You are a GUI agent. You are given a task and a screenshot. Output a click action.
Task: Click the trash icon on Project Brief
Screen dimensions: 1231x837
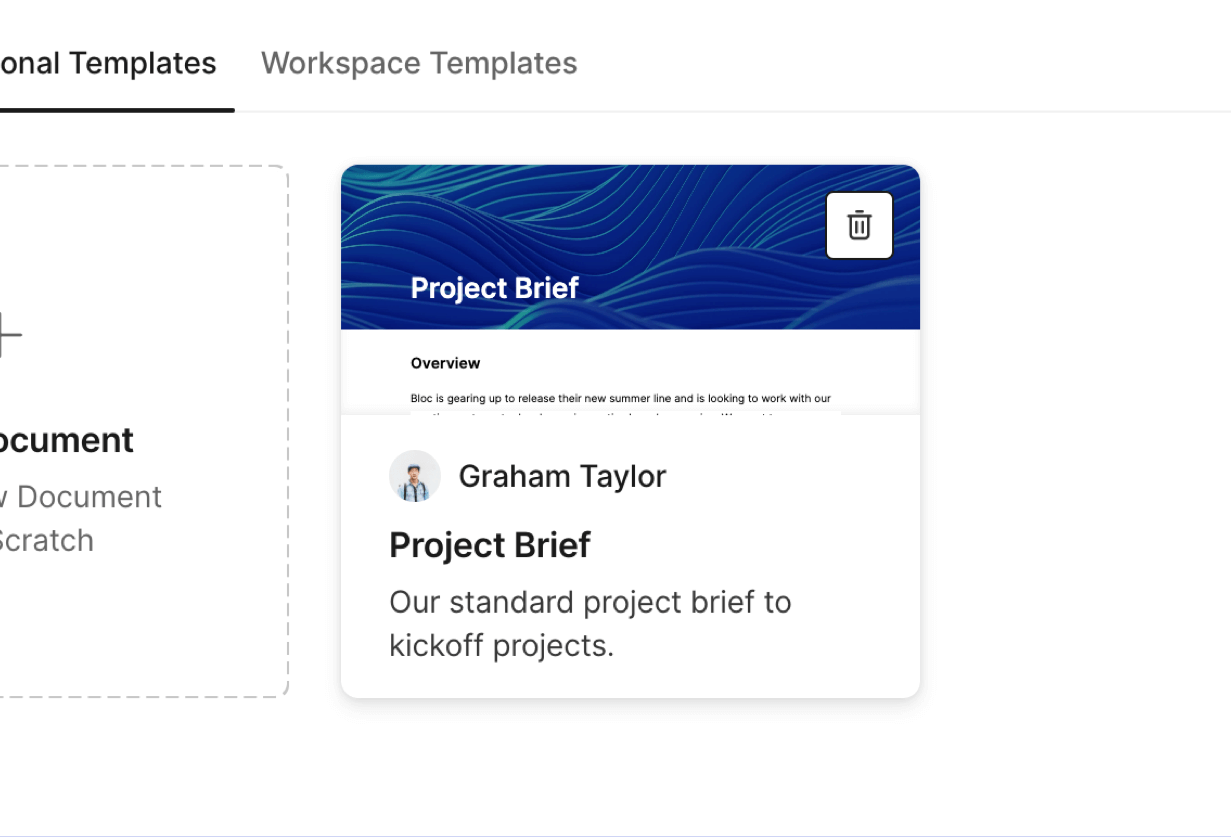(x=859, y=225)
